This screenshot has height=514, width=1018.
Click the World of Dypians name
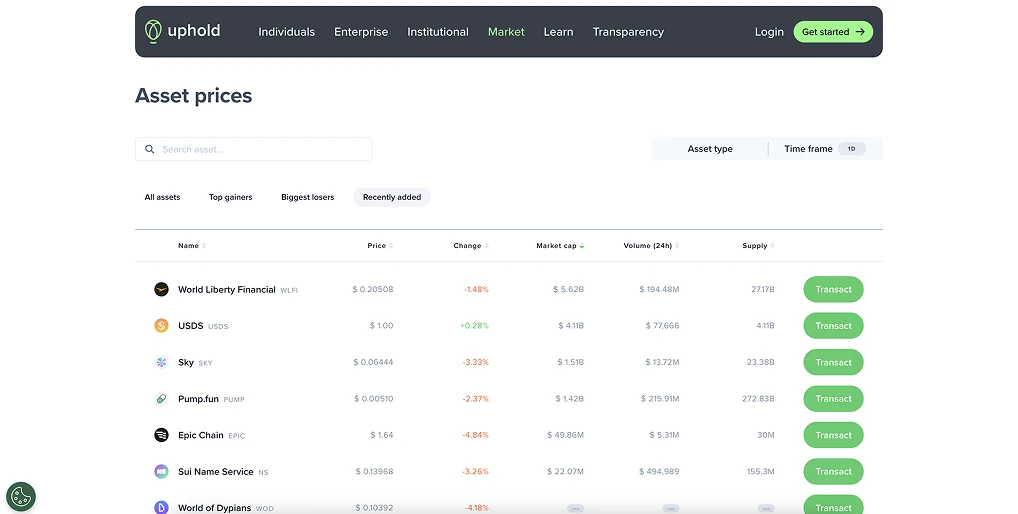point(214,508)
